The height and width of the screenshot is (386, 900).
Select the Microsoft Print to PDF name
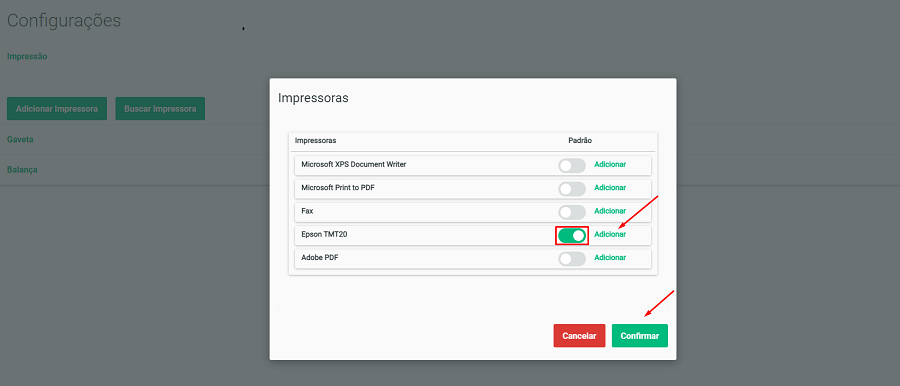pyautogui.click(x=338, y=188)
